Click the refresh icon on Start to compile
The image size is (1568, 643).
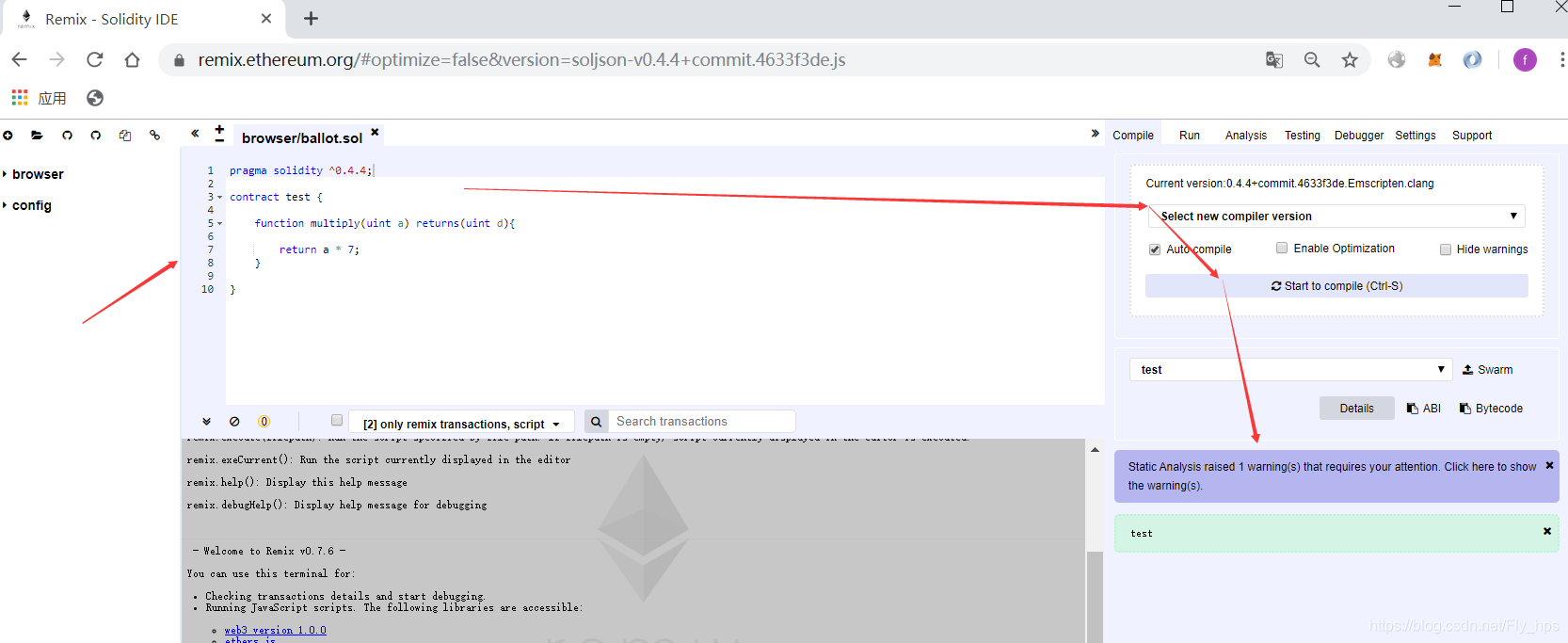pos(1276,286)
